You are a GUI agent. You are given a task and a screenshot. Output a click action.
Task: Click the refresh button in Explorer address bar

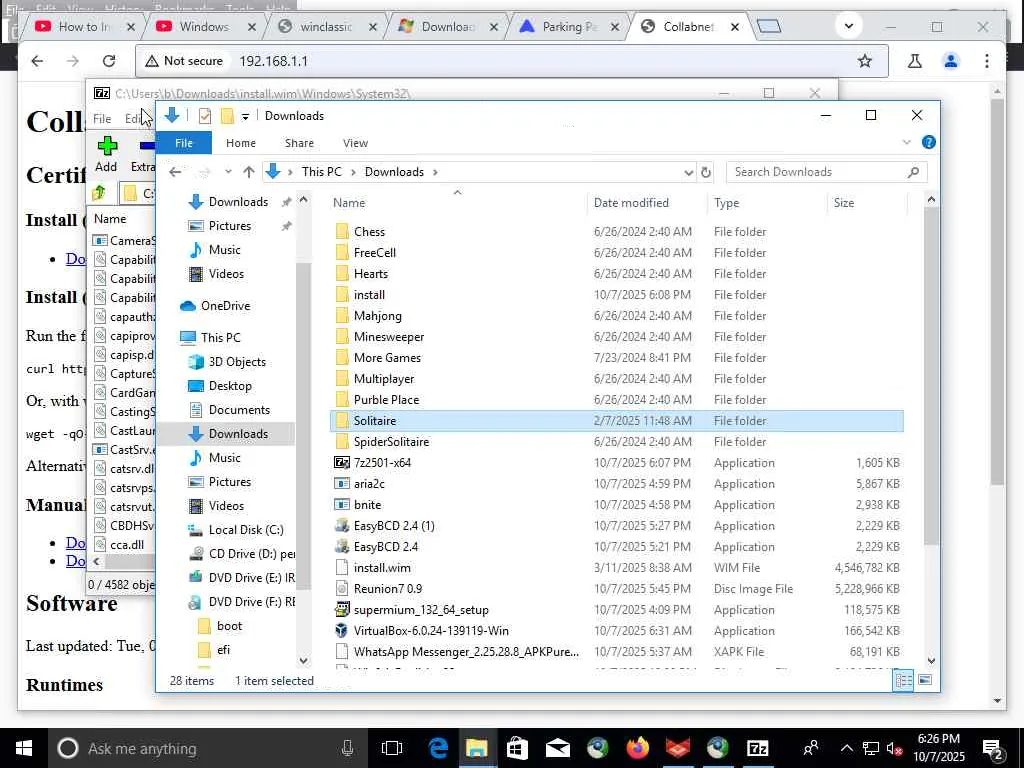705,172
